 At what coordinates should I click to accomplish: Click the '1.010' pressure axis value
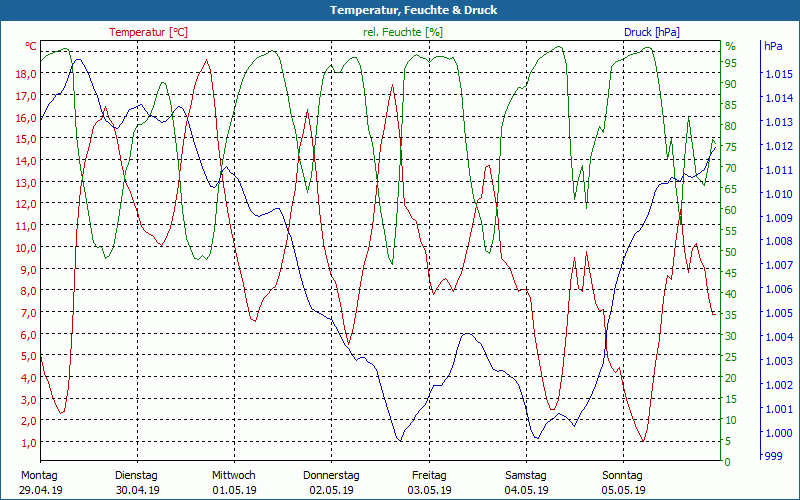pos(779,194)
